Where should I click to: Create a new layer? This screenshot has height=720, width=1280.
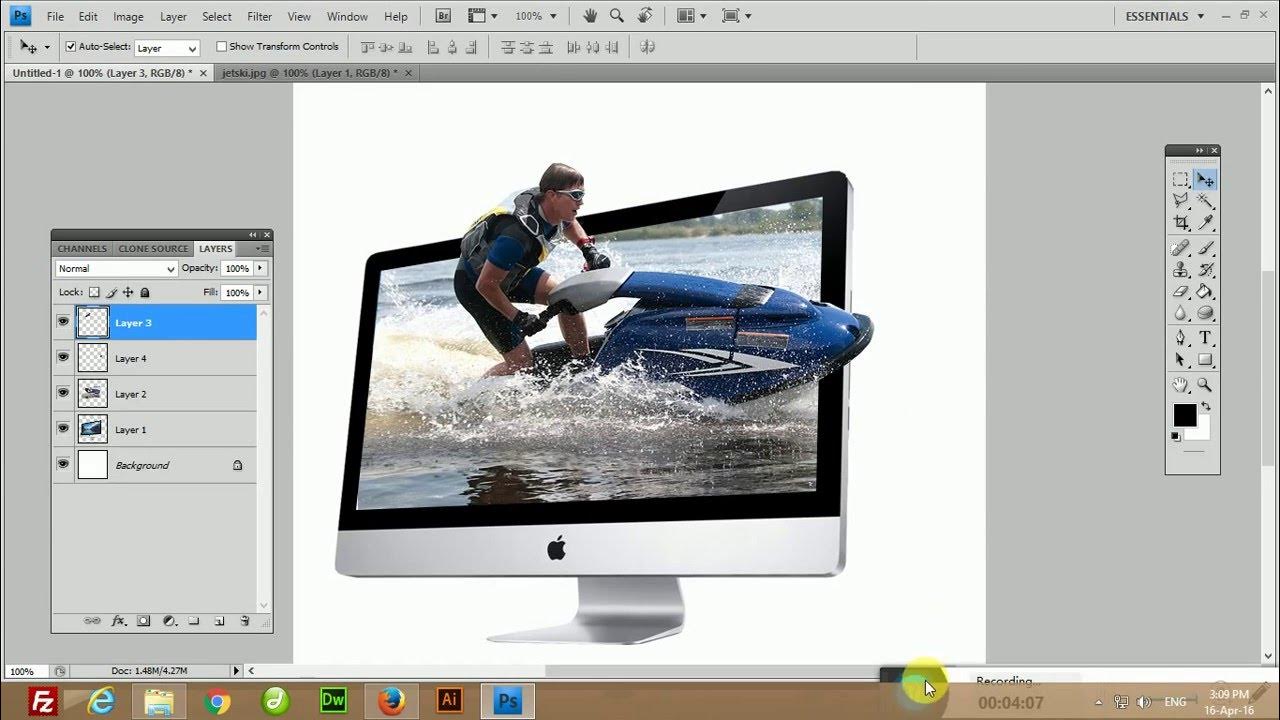pos(219,621)
